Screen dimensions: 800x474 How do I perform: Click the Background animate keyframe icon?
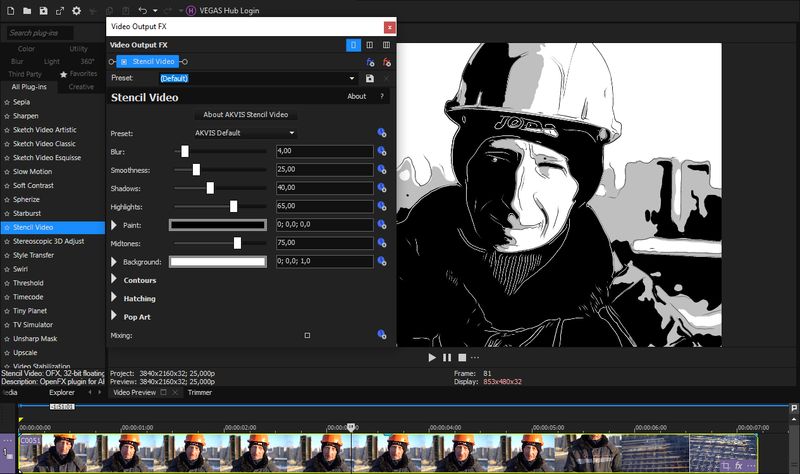click(382, 261)
